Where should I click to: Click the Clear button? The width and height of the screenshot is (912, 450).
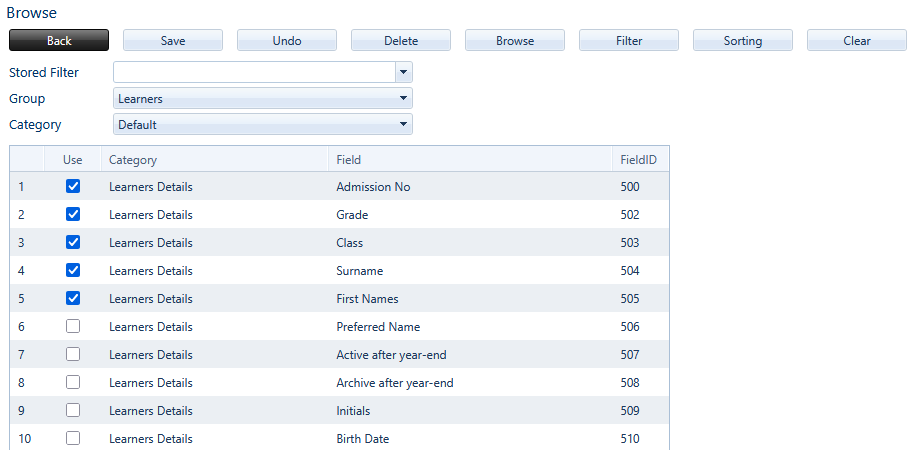point(857,41)
